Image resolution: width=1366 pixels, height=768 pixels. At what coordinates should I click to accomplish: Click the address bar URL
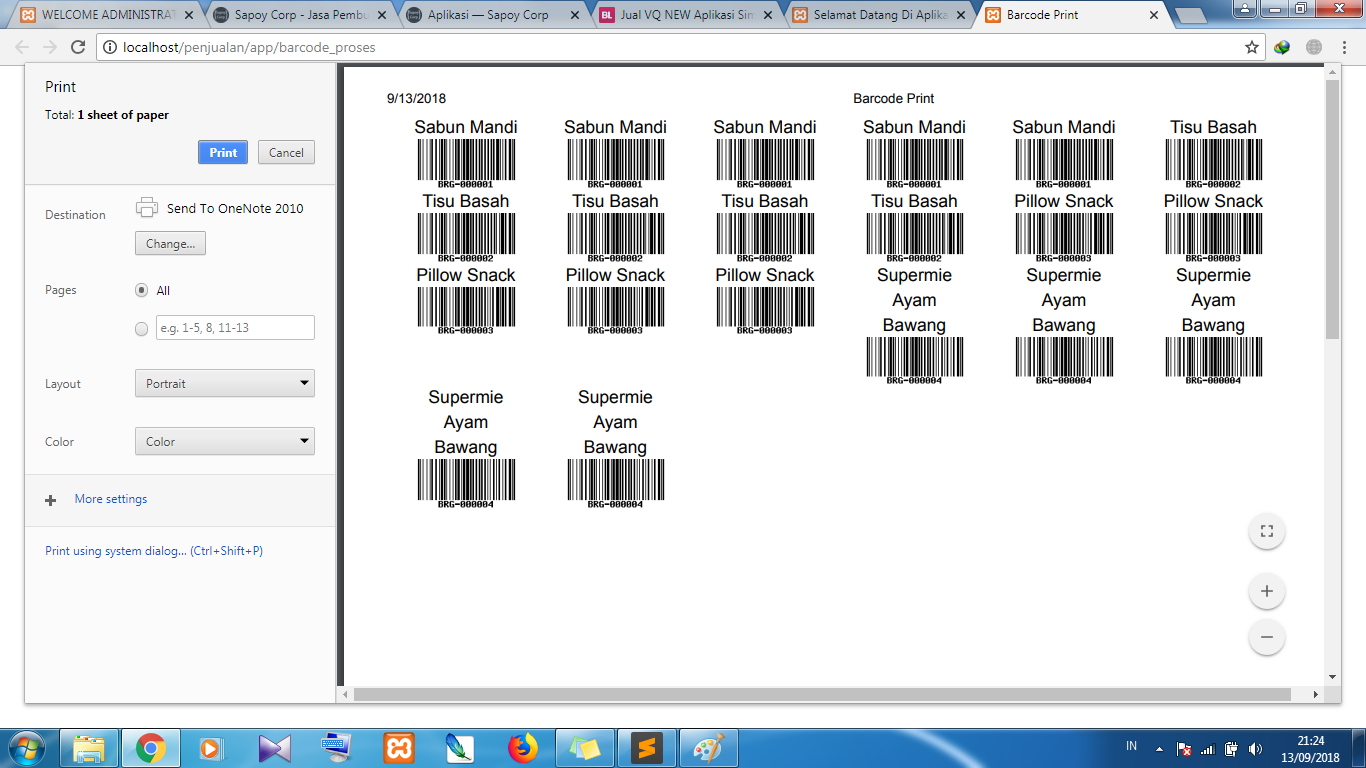pyautogui.click(x=249, y=47)
